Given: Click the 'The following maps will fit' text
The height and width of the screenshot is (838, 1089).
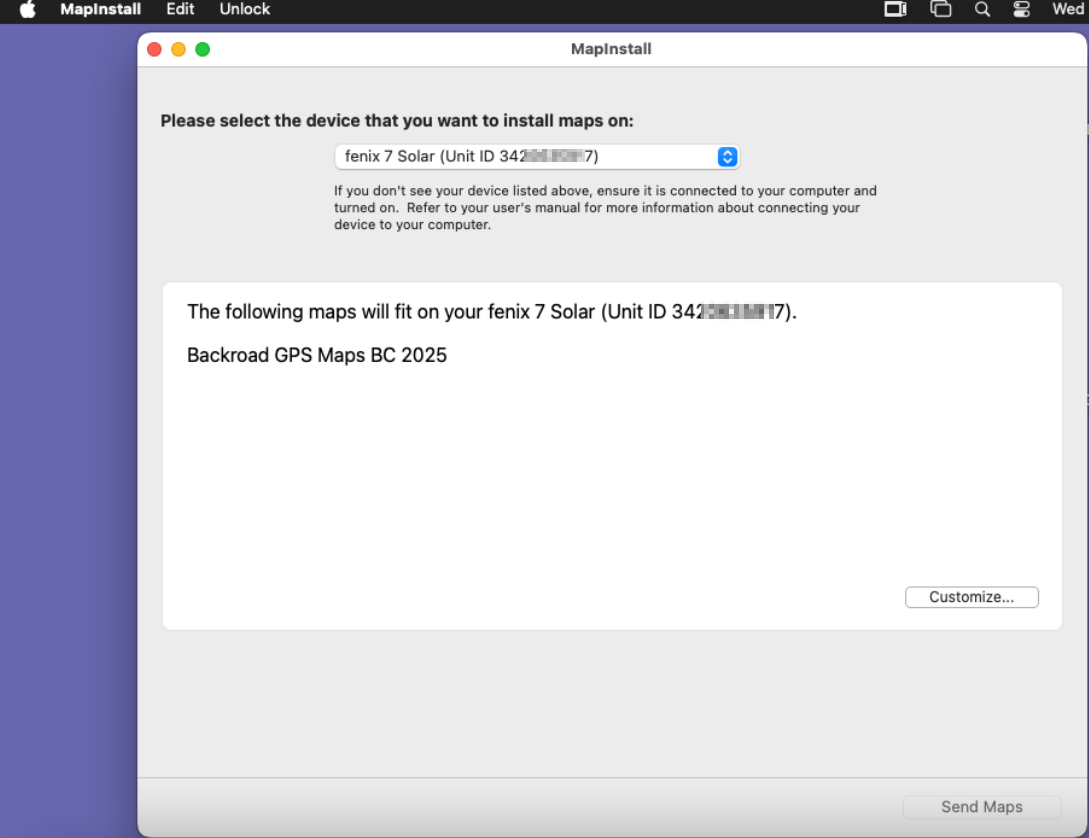Looking at the screenshot, I should coord(492,312).
